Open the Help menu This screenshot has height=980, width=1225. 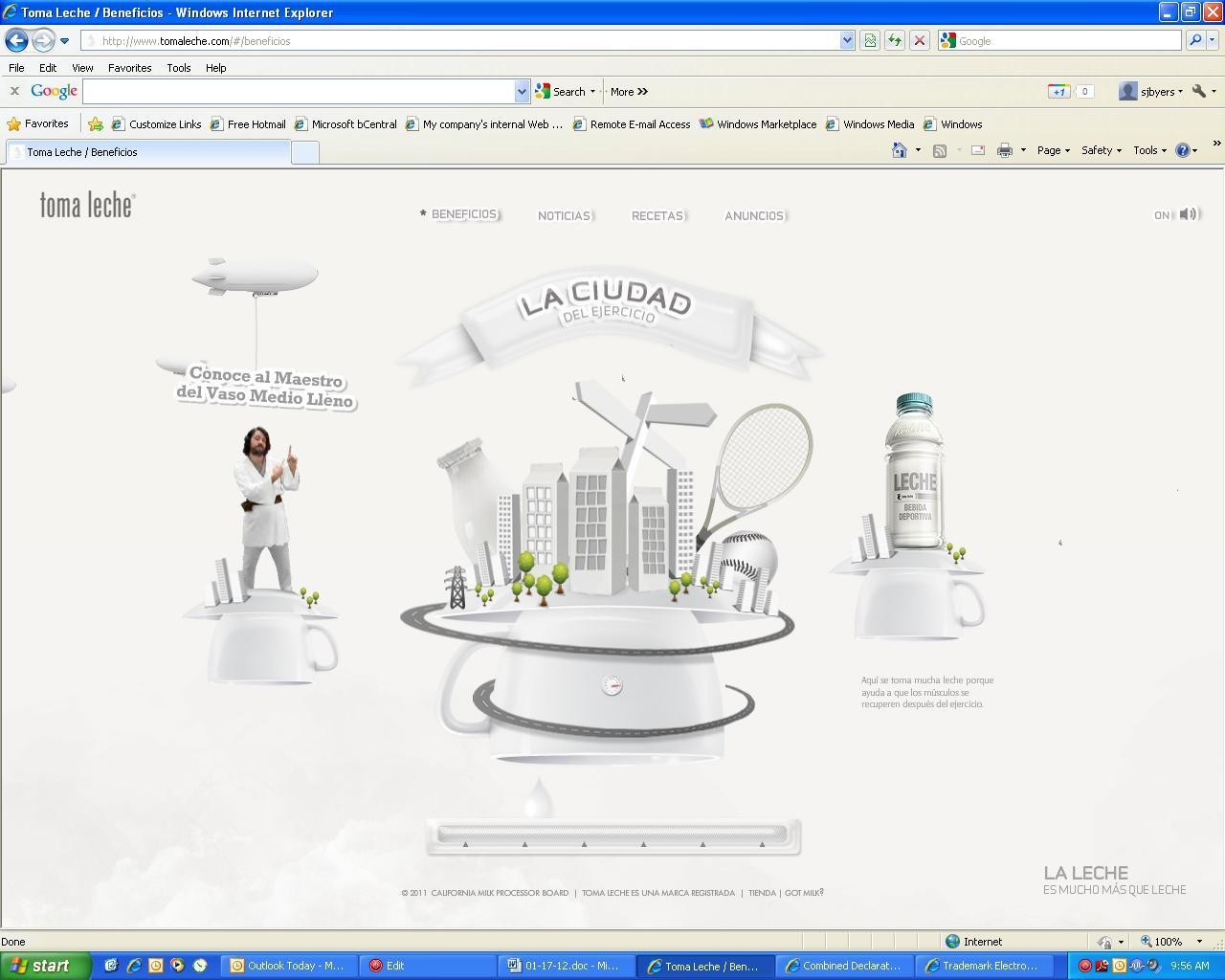[x=215, y=68]
